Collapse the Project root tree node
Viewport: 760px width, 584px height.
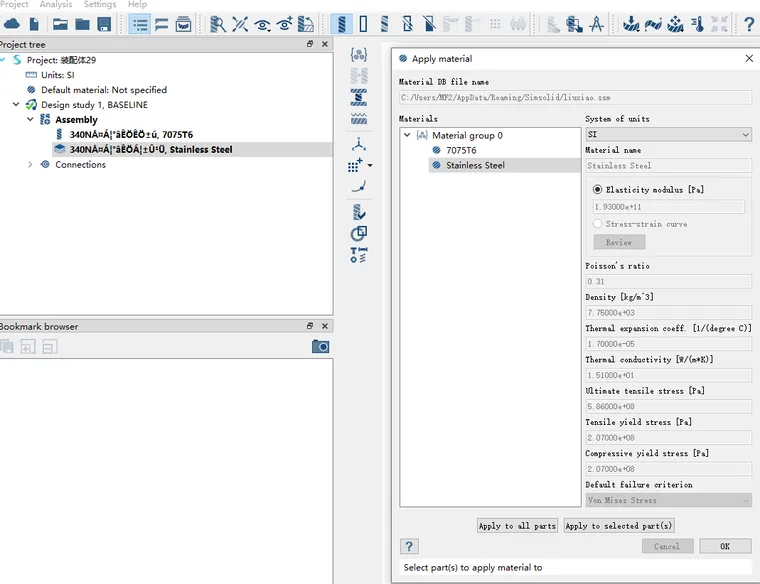[x=3, y=60]
